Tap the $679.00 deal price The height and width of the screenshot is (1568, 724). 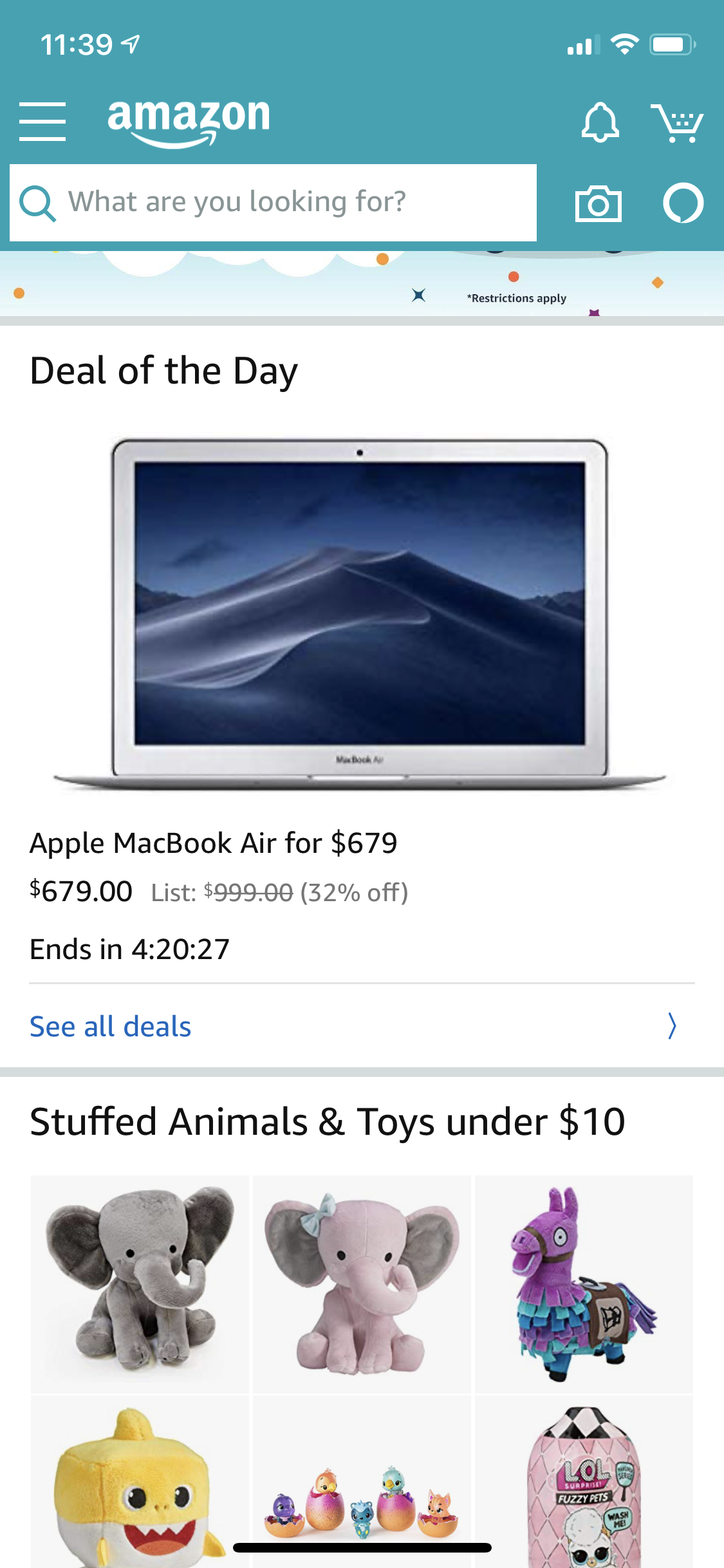[81, 891]
